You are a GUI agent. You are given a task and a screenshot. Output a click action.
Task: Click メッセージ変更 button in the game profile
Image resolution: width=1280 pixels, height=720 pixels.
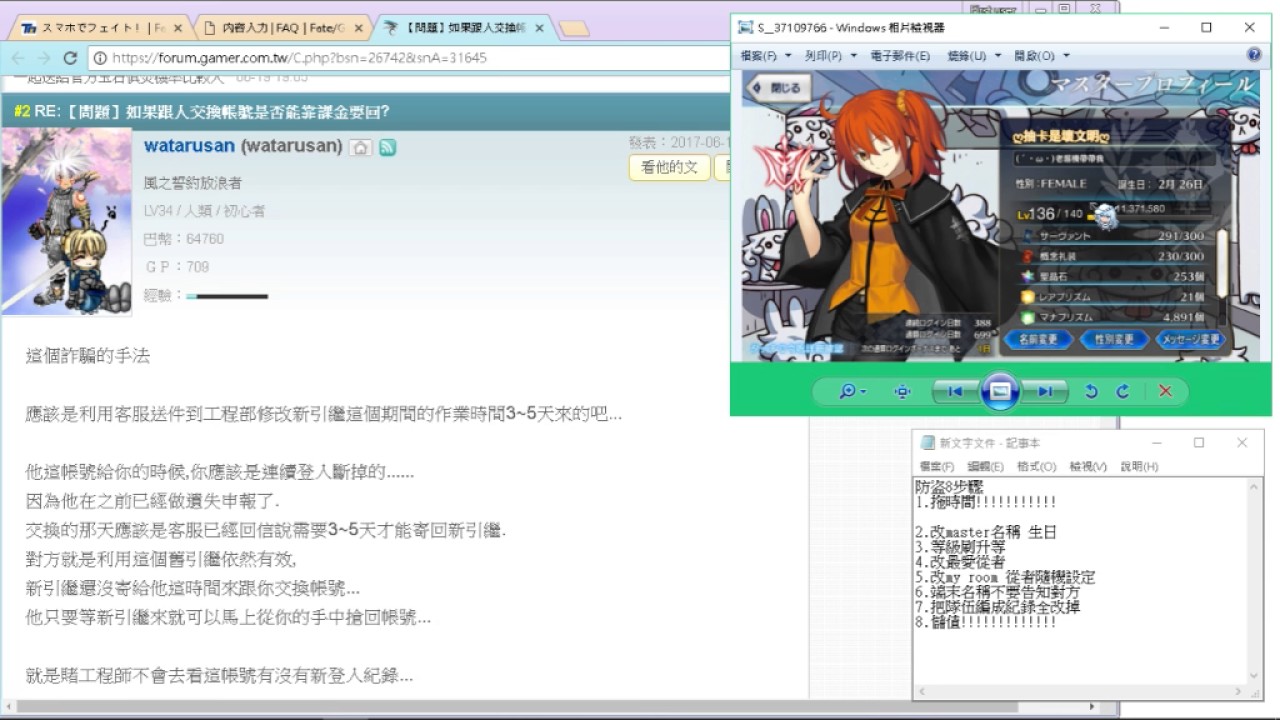(x=1190, y=340)
